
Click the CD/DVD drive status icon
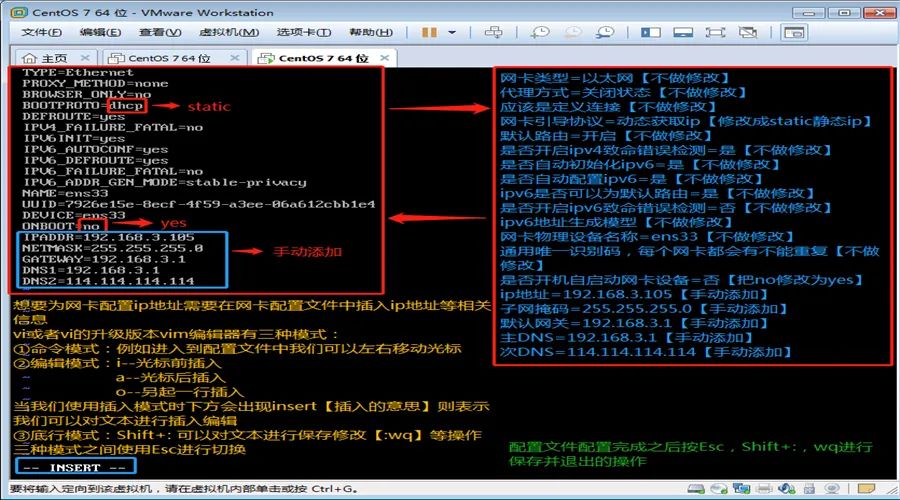719,489
